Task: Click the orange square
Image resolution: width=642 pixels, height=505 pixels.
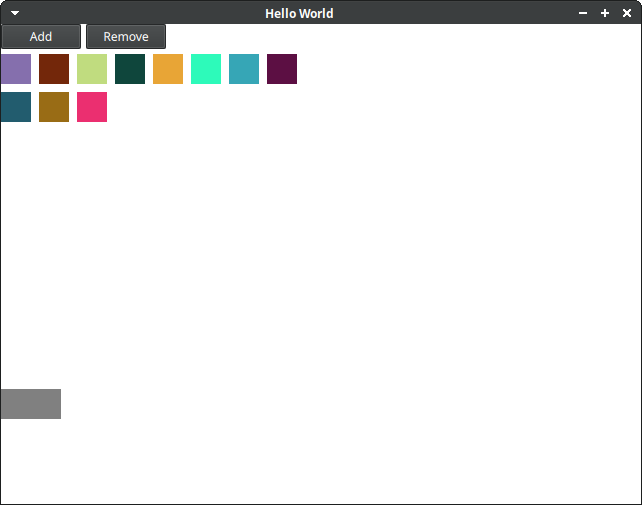Action: click(x=168, y=69)
